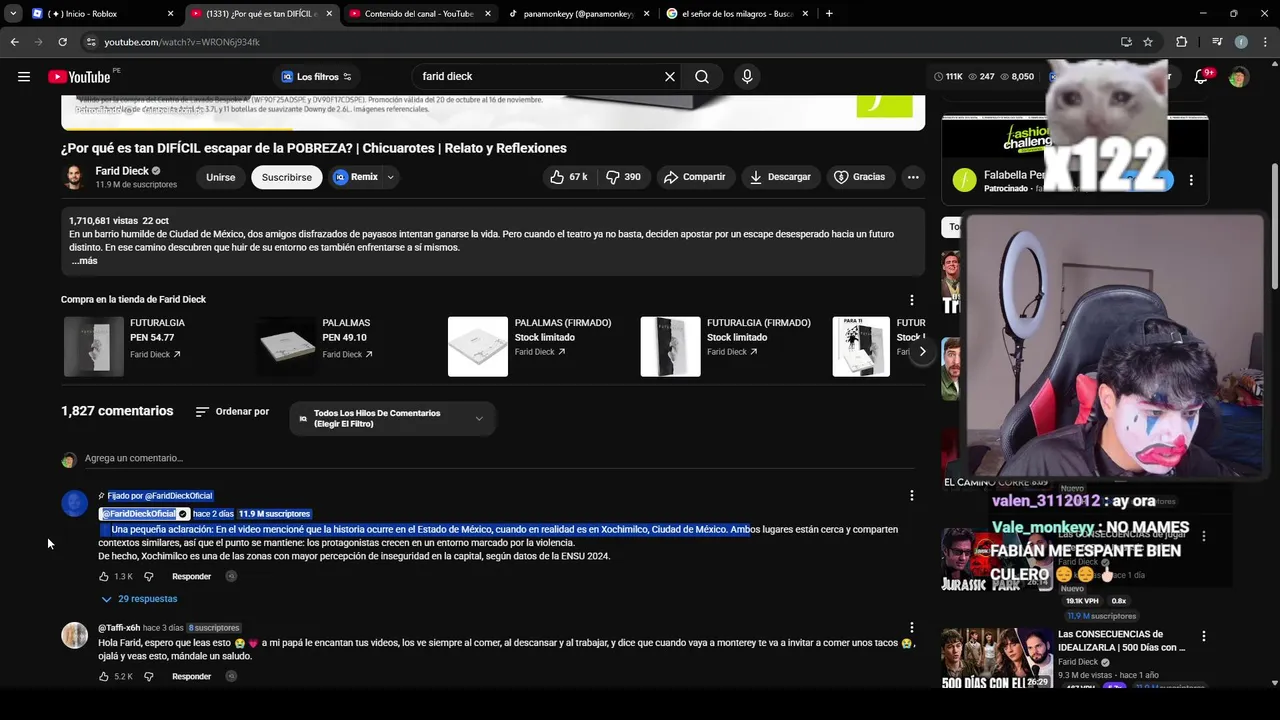Dislike the @Taffi-x6h comment

tap(149, 677)
